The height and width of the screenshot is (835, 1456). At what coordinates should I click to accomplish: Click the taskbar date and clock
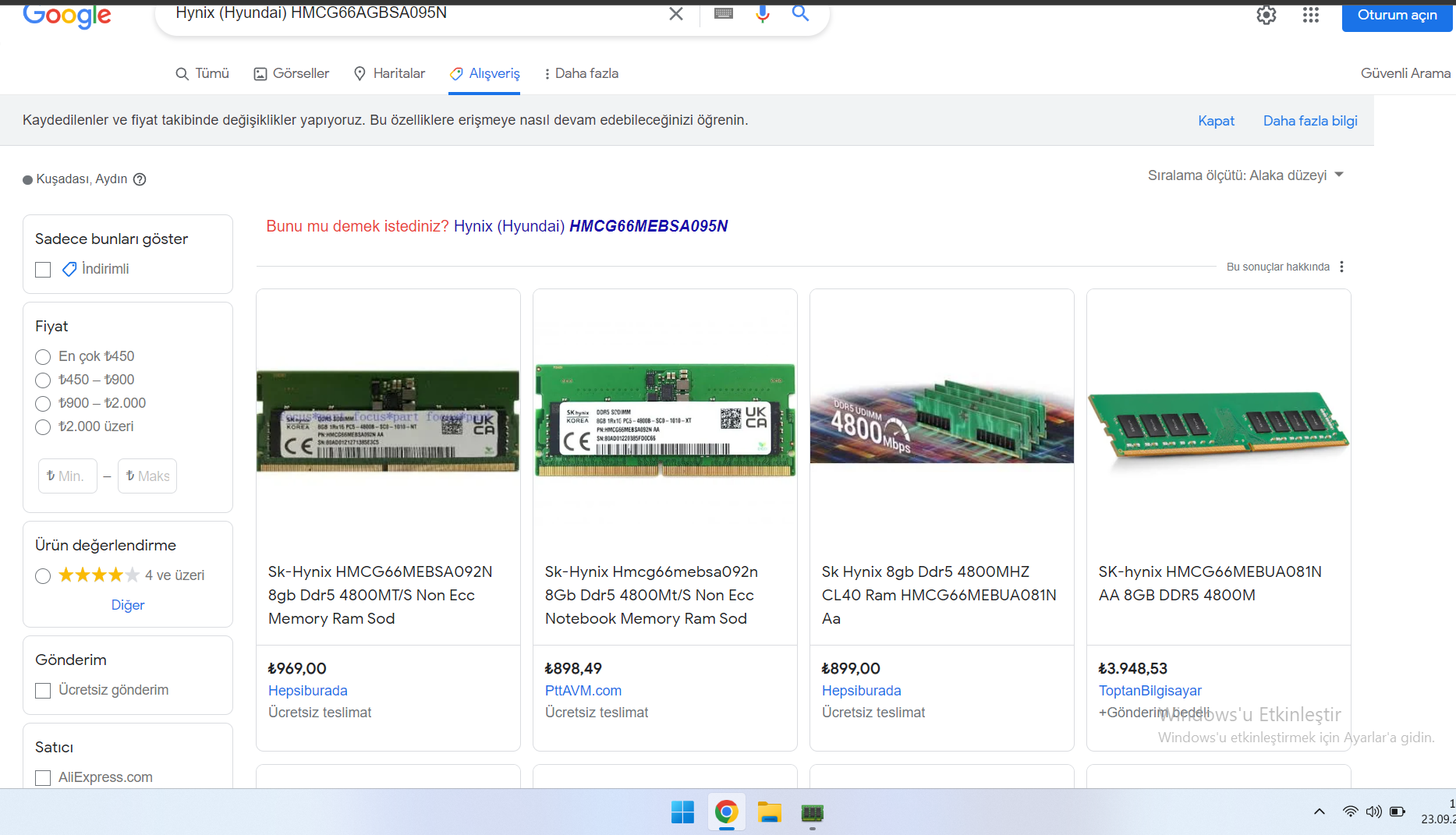(x=1438, y=812)
